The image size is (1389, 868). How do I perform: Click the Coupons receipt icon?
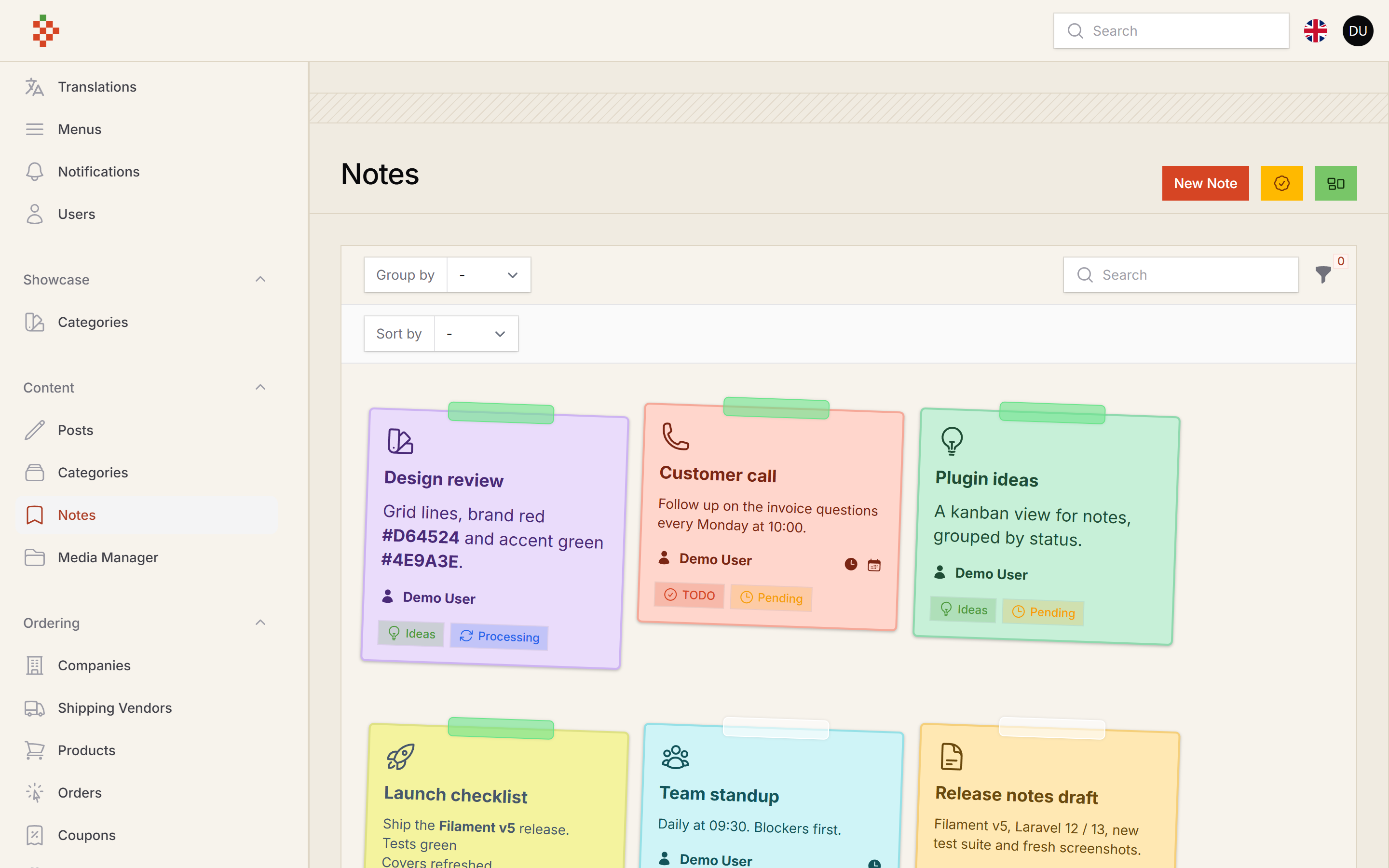(x=34, y=835)
